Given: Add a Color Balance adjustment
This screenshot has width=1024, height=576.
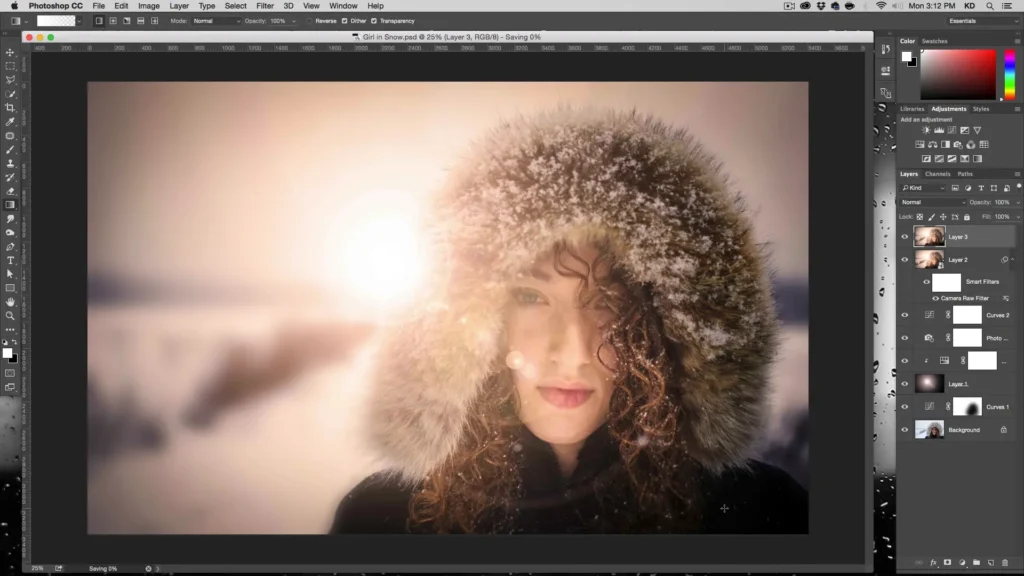Looking at the screenshot, I should (933, 144).
